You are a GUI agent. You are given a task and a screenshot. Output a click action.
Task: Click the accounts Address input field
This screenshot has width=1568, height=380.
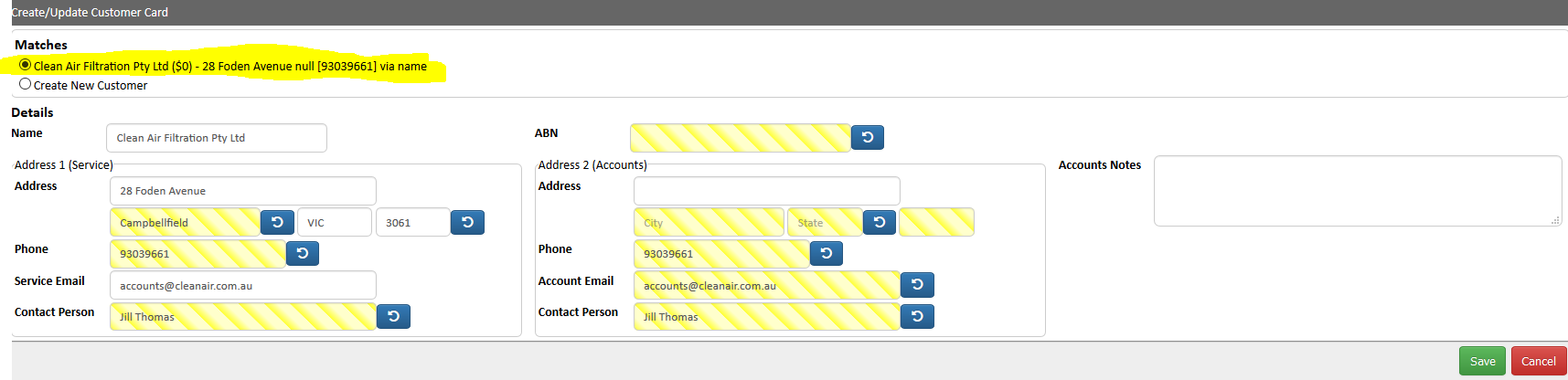tap(766, 191)
